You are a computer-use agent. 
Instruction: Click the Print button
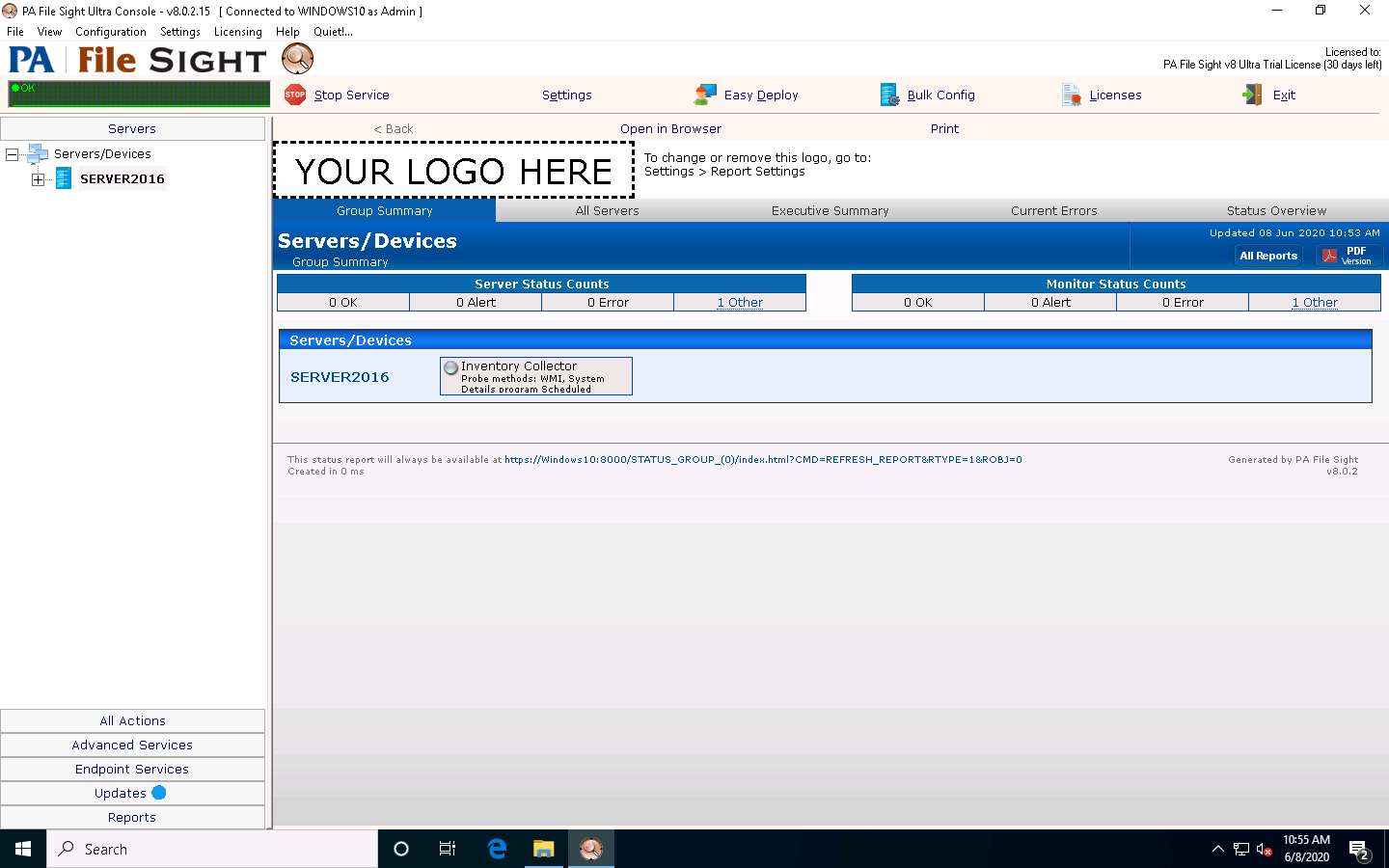pos(944,129)
